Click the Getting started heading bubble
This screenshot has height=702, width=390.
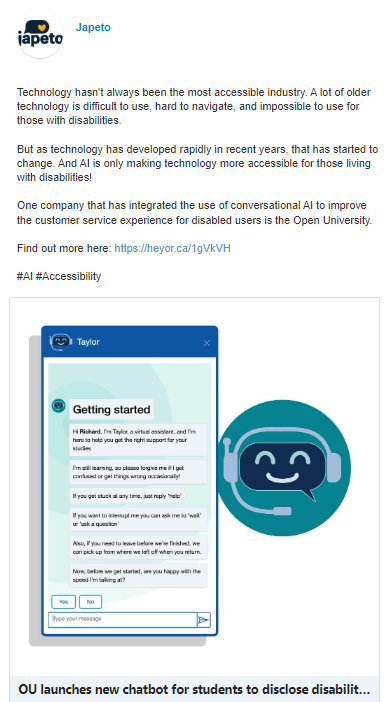pos(111,409)
